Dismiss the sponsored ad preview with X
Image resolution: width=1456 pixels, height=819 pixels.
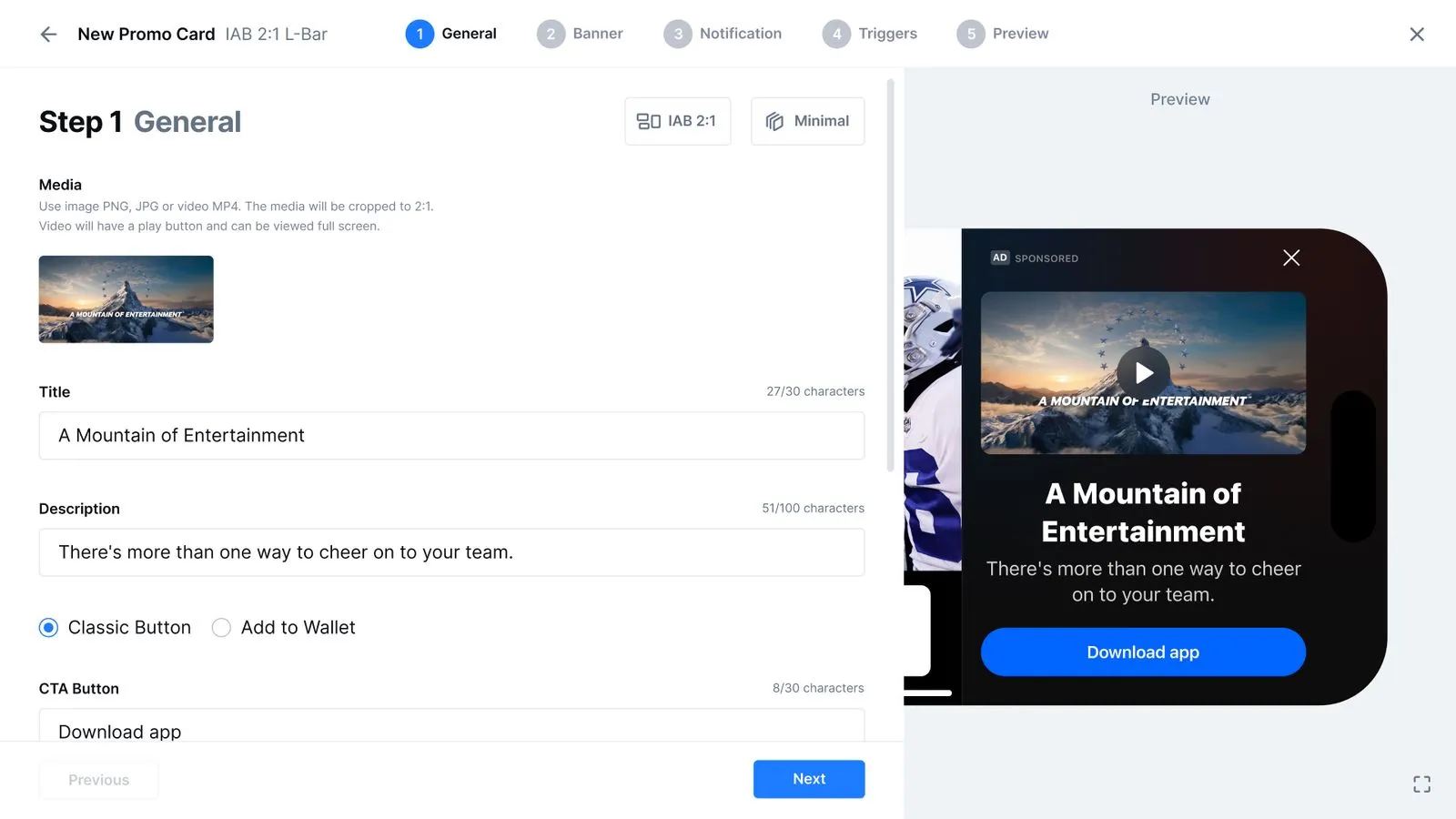(1291, 258)
